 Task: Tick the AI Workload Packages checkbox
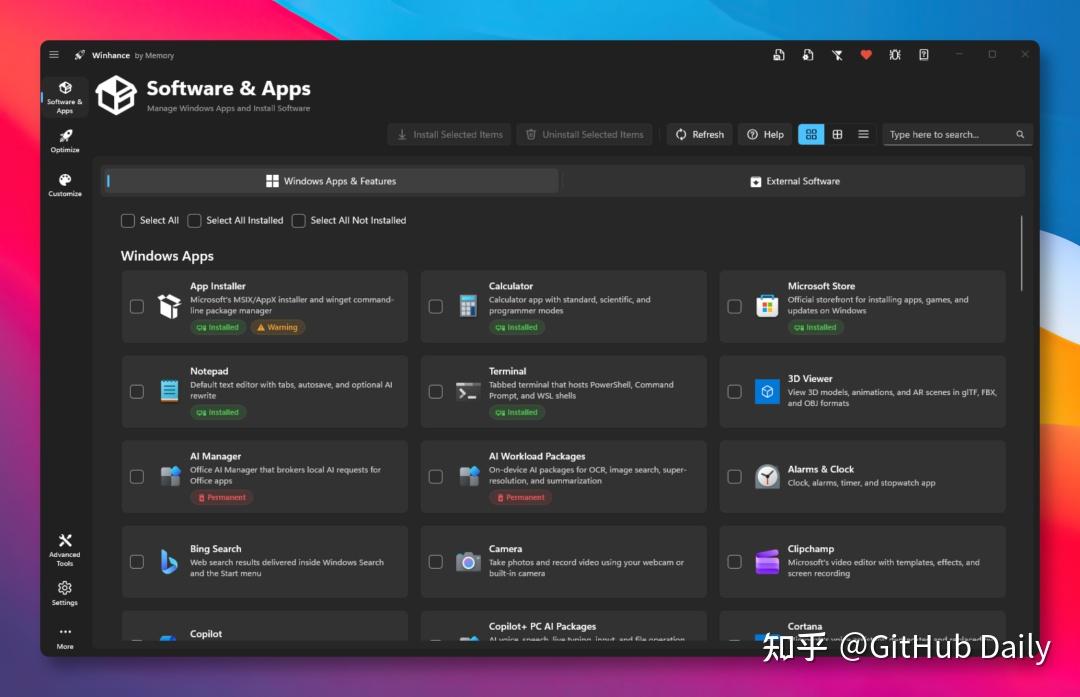[x=436, y=477]
